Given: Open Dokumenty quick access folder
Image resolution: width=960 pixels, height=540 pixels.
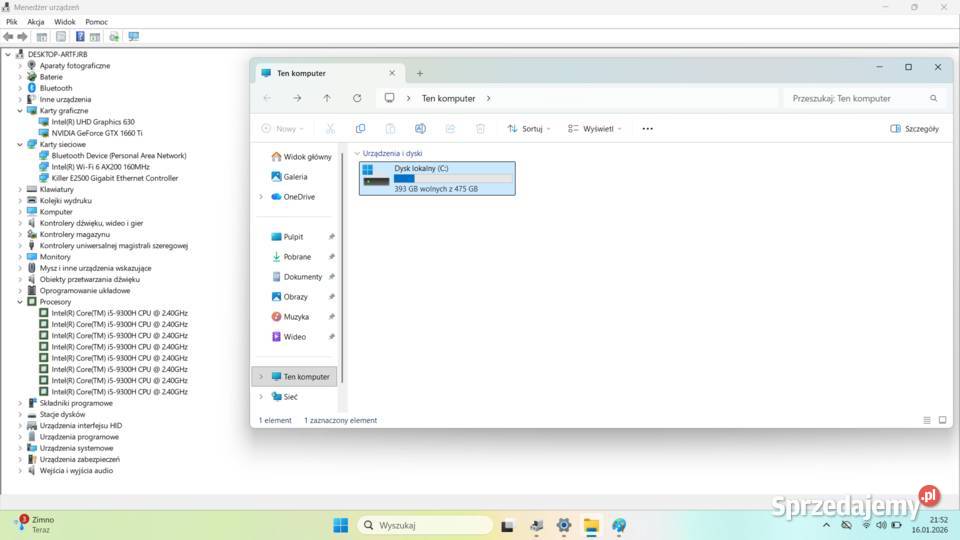Looking at the screenshot, I should [296, 277].
